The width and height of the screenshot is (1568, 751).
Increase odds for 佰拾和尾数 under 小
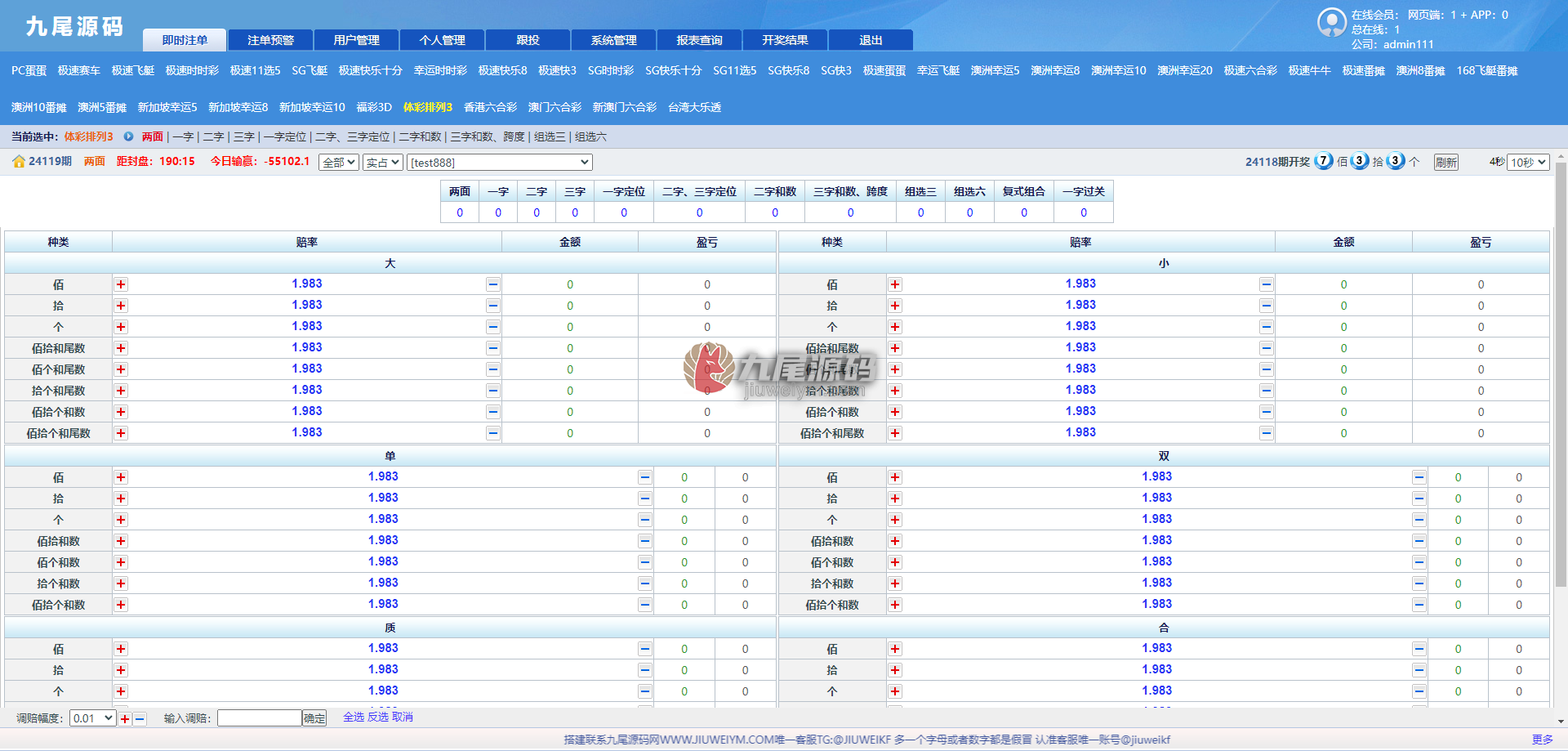click(x=895, y=348)
